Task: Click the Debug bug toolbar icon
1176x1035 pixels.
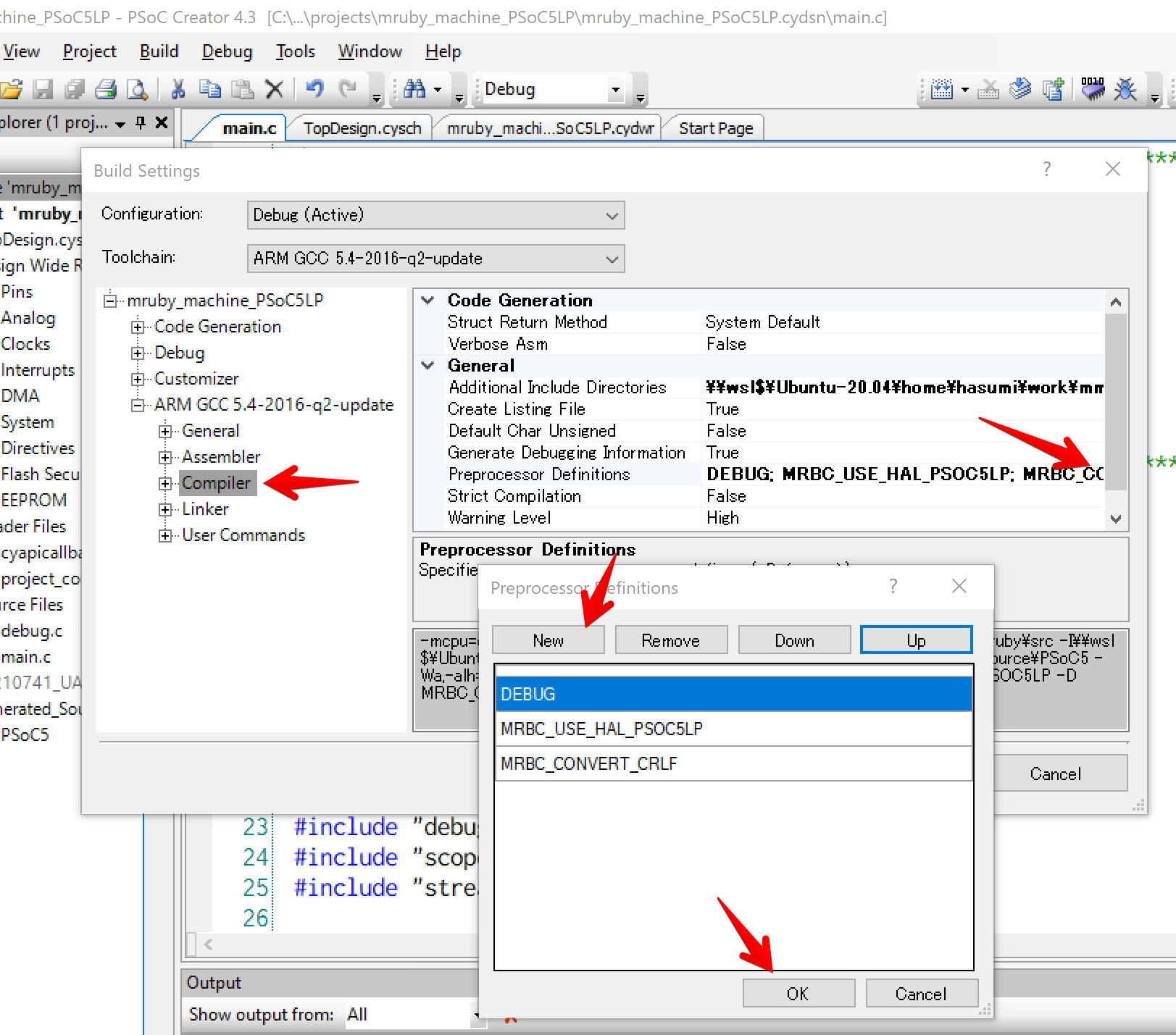Action: [1125, 89]
